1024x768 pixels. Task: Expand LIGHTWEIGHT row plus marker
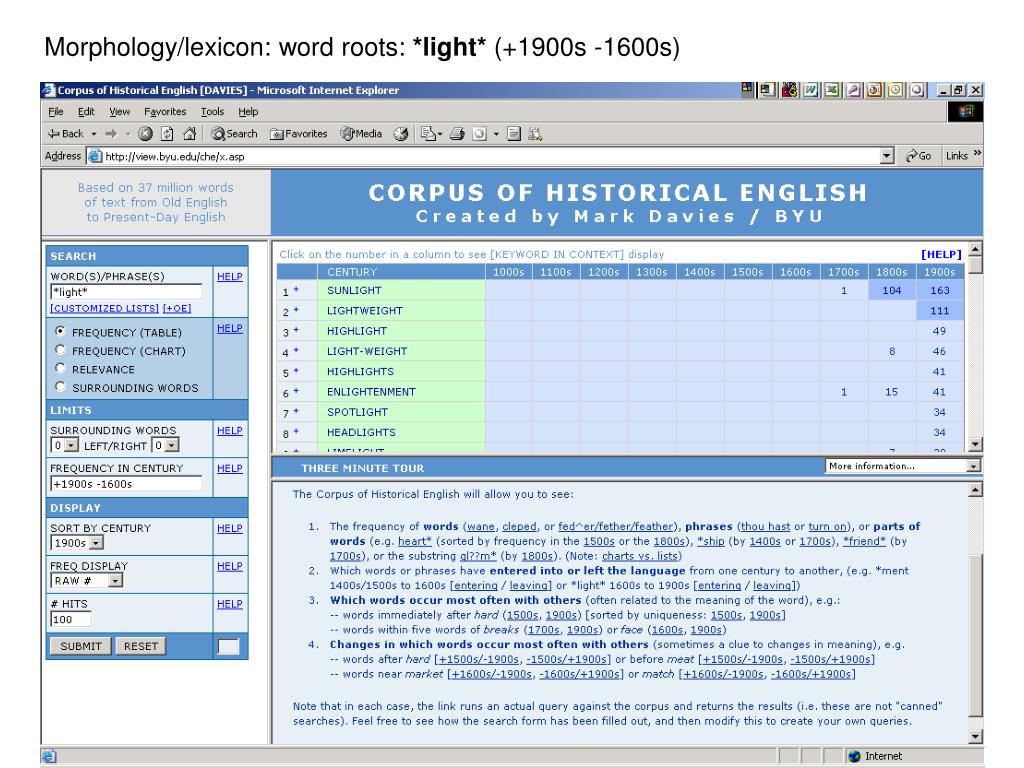pos(296,310)
